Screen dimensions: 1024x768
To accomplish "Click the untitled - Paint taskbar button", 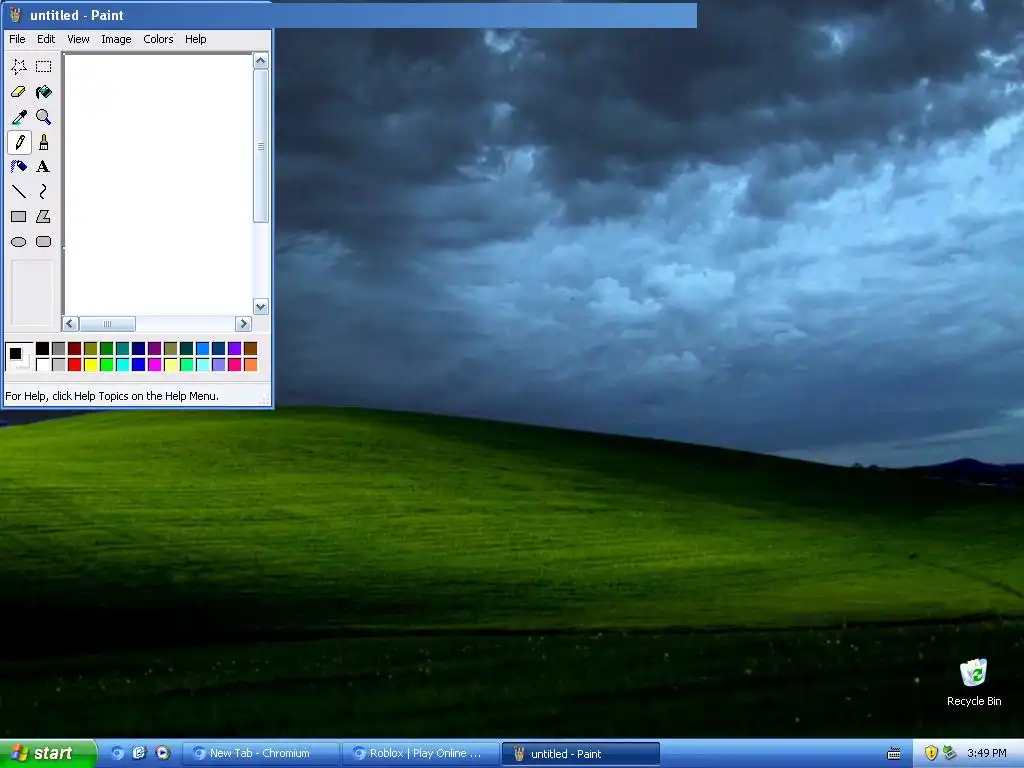I will click(581, 753).
